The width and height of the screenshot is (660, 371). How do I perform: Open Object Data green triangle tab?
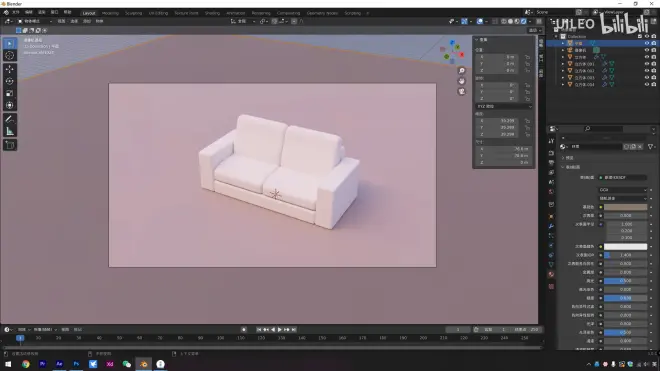coord(551,264)
